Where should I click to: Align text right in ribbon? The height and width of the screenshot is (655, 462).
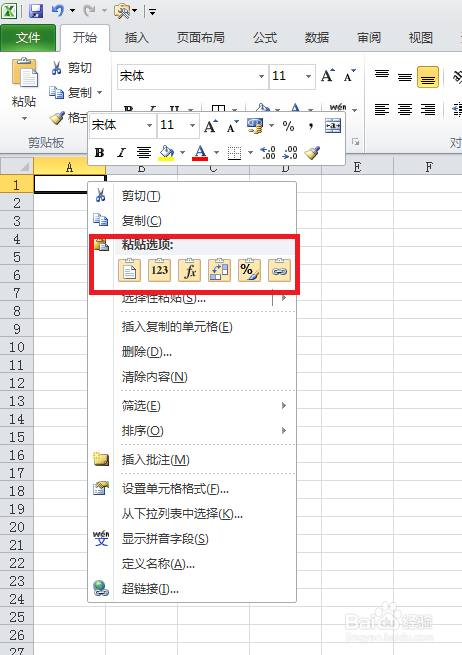pyautogui.click(x=428, y=109)
